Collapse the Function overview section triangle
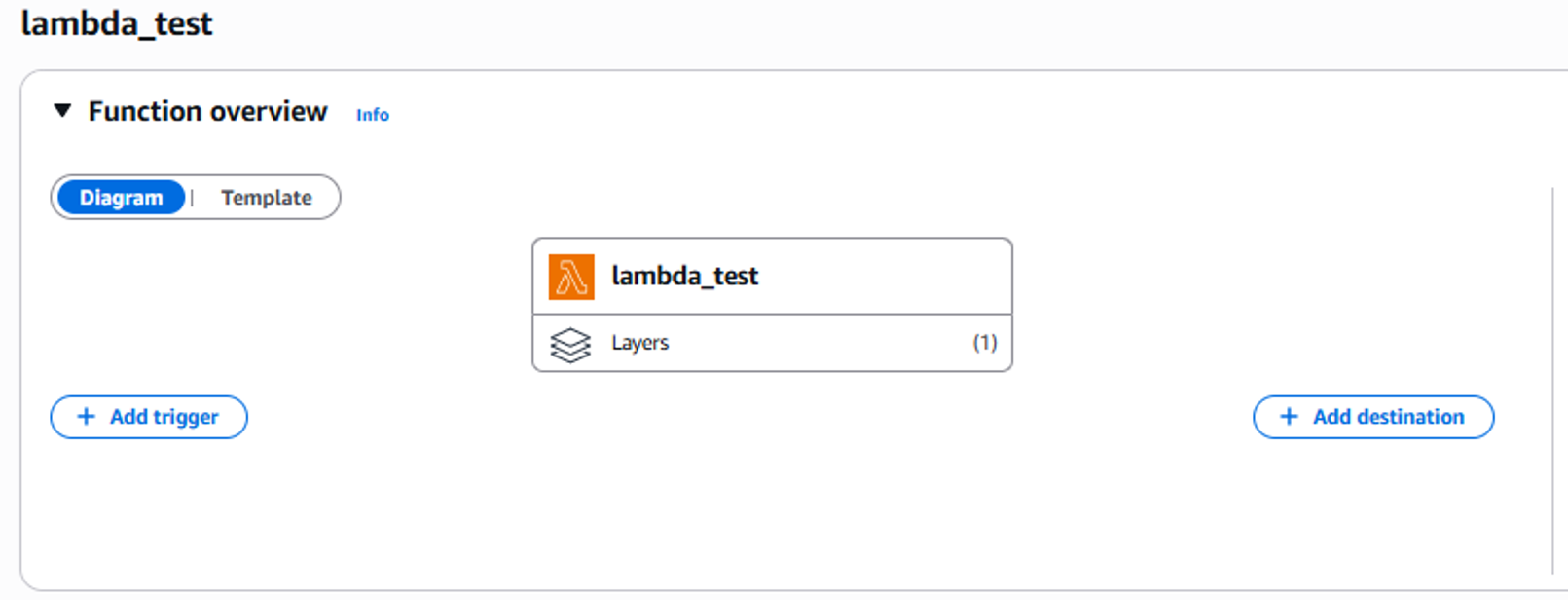 [62, 111]
